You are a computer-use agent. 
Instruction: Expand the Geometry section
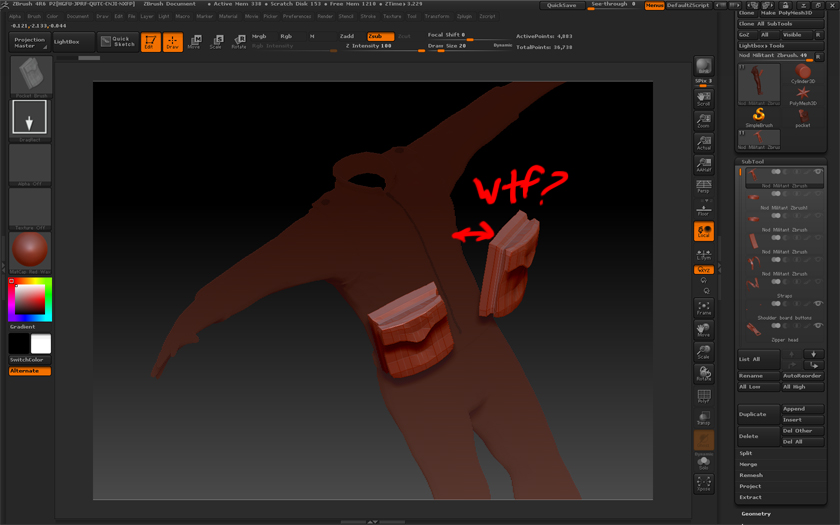[x=756, y=514]
